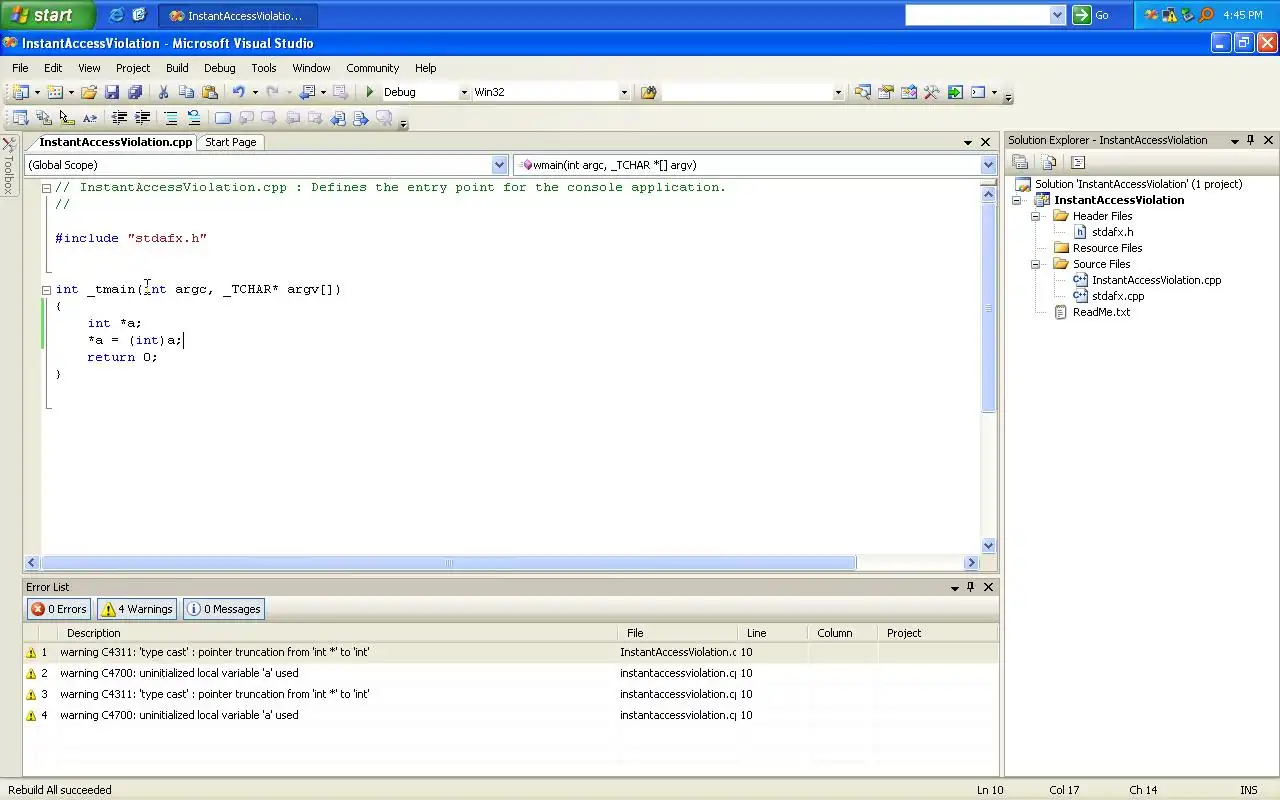Sort errors by the Description column
1280x800 pixels.
tap(340, 633)
